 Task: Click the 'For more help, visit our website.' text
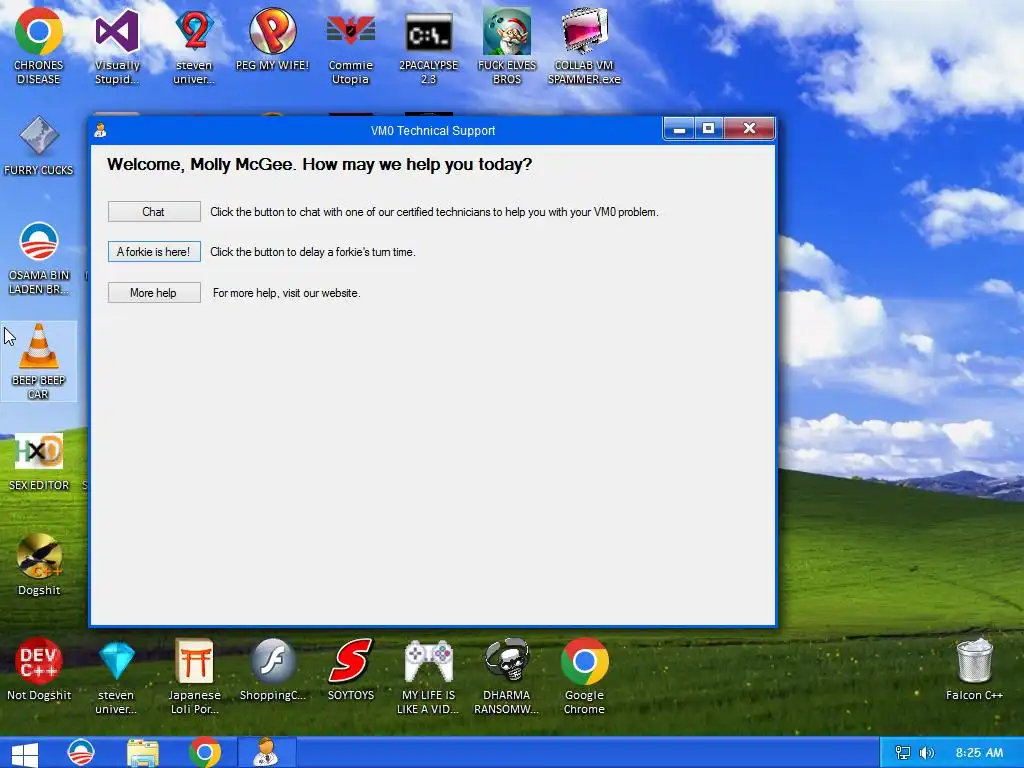pos(287,293)
